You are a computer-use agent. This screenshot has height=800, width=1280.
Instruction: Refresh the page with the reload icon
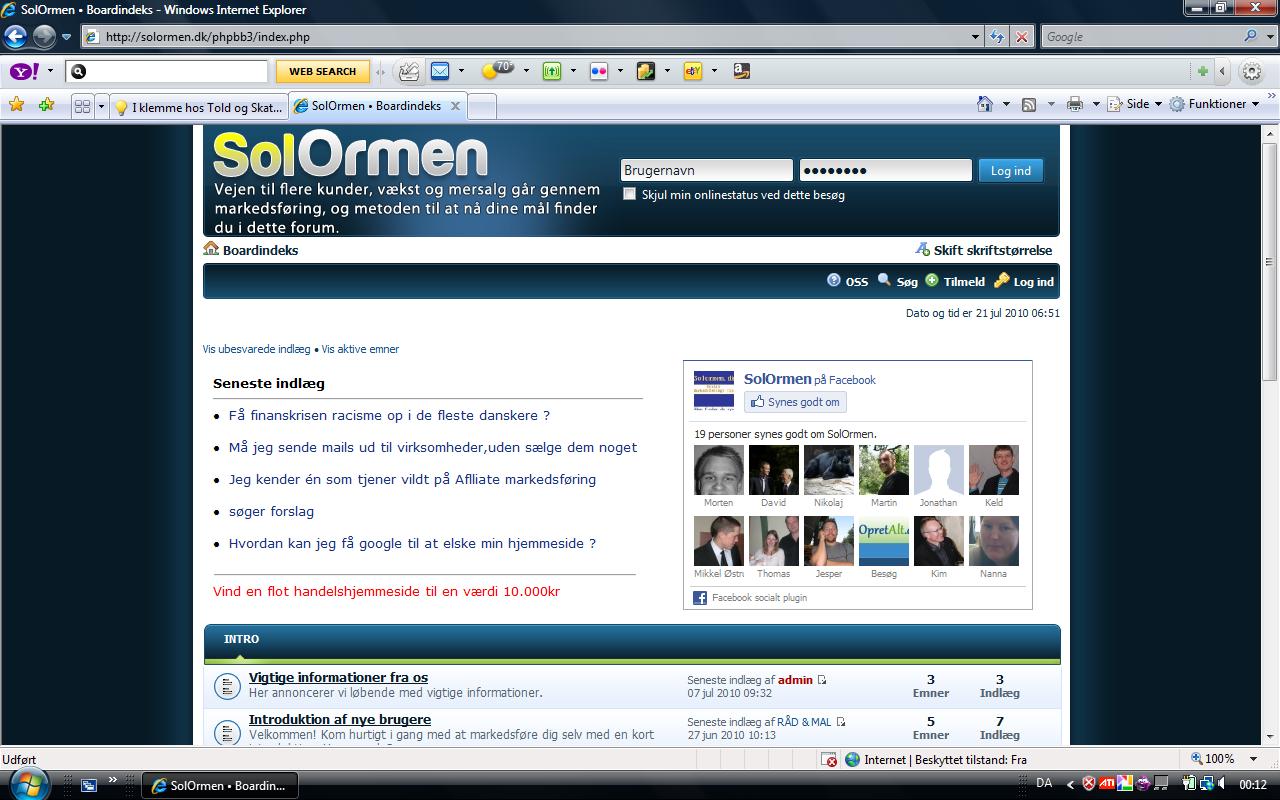(997, 37)
